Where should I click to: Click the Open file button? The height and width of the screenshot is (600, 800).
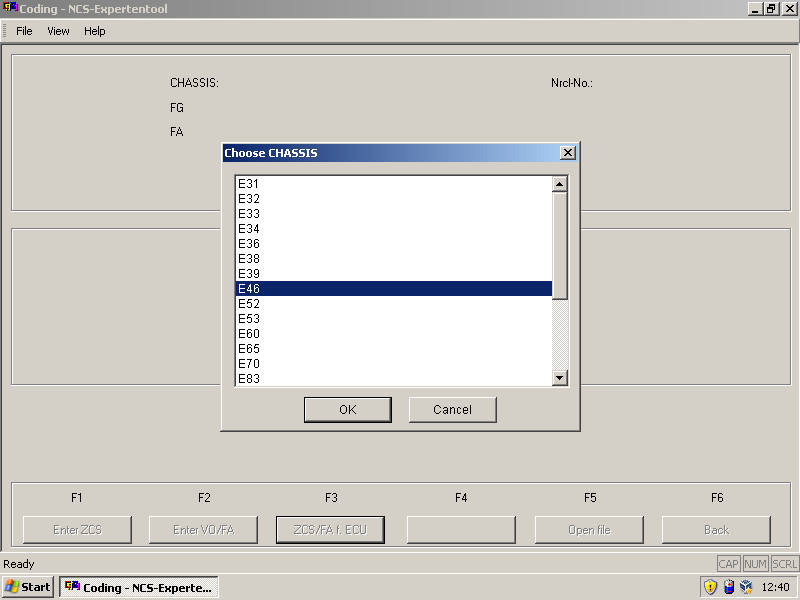[589, 530]
